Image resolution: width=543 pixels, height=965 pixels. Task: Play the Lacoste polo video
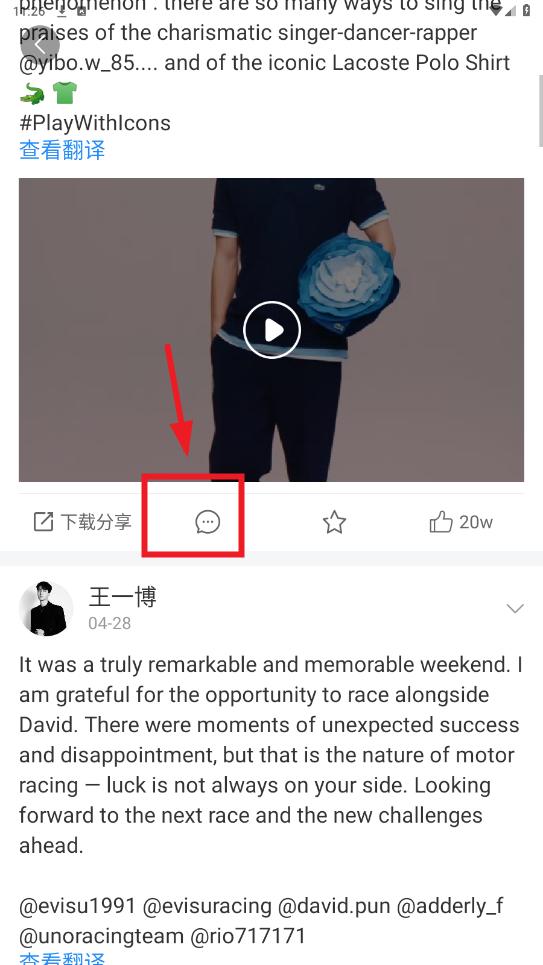tap(272, 330)
